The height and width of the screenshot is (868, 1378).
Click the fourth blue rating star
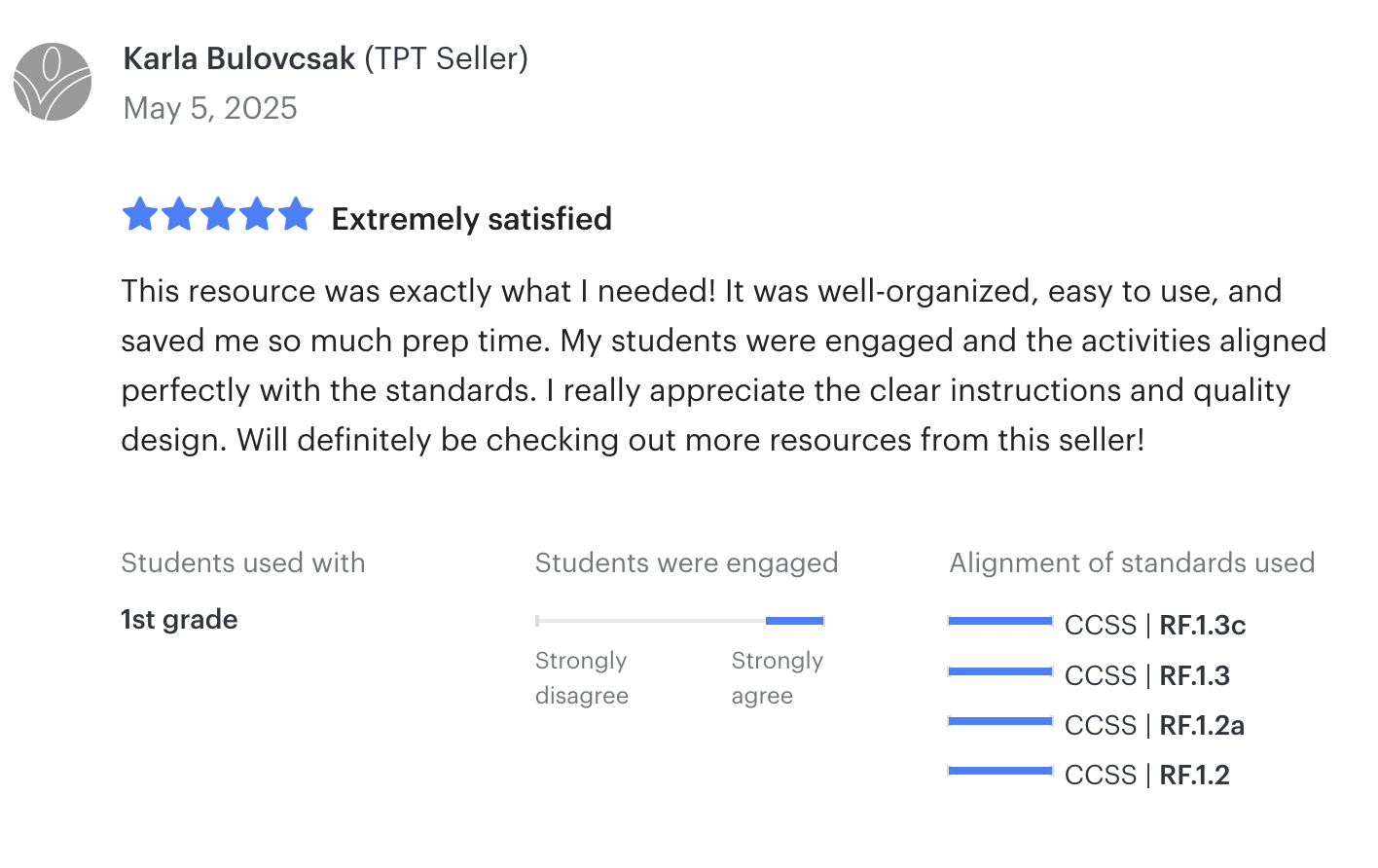257,214
